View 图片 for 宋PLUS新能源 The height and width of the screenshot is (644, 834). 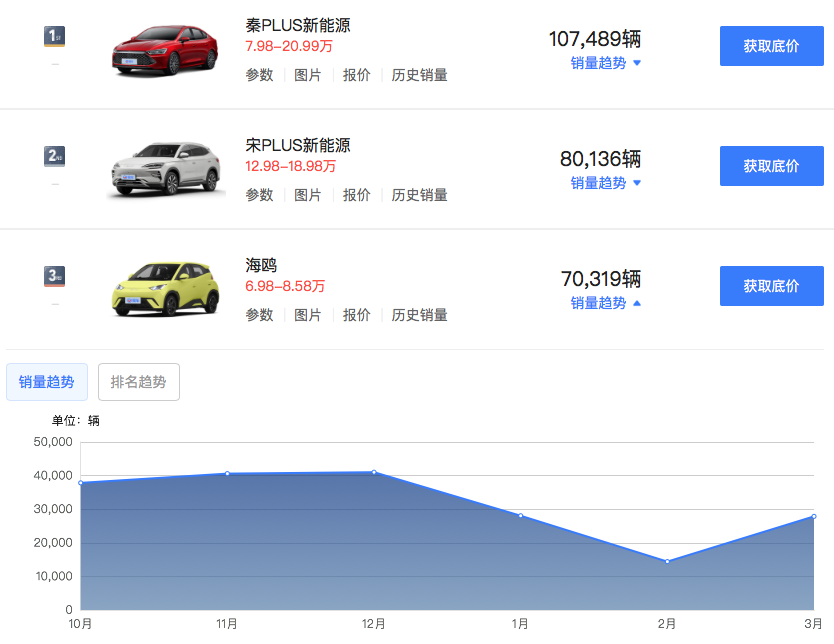pyautogui.click(x=308, y=195)
